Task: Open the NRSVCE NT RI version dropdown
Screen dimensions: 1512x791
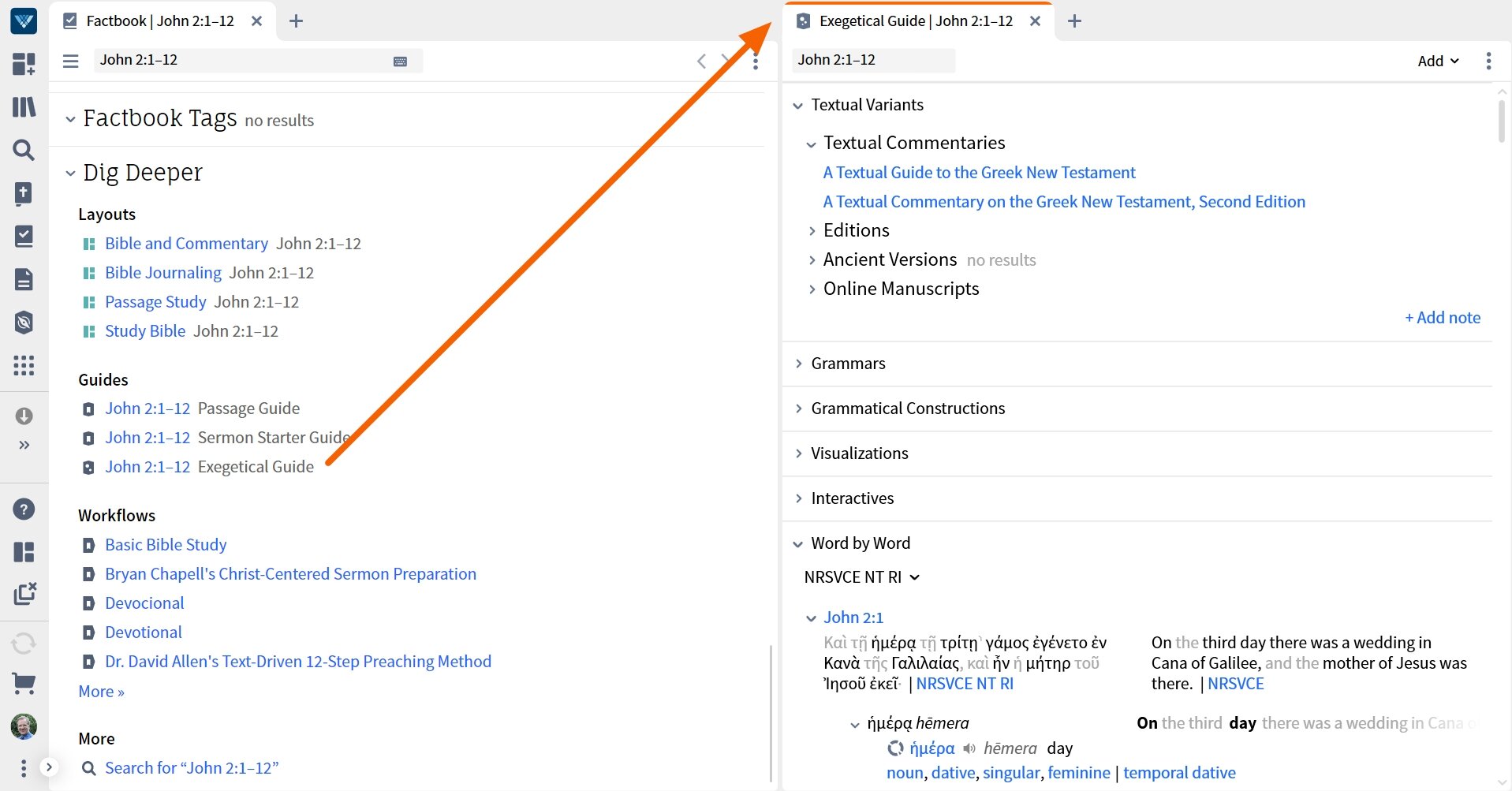Action: 862,577
